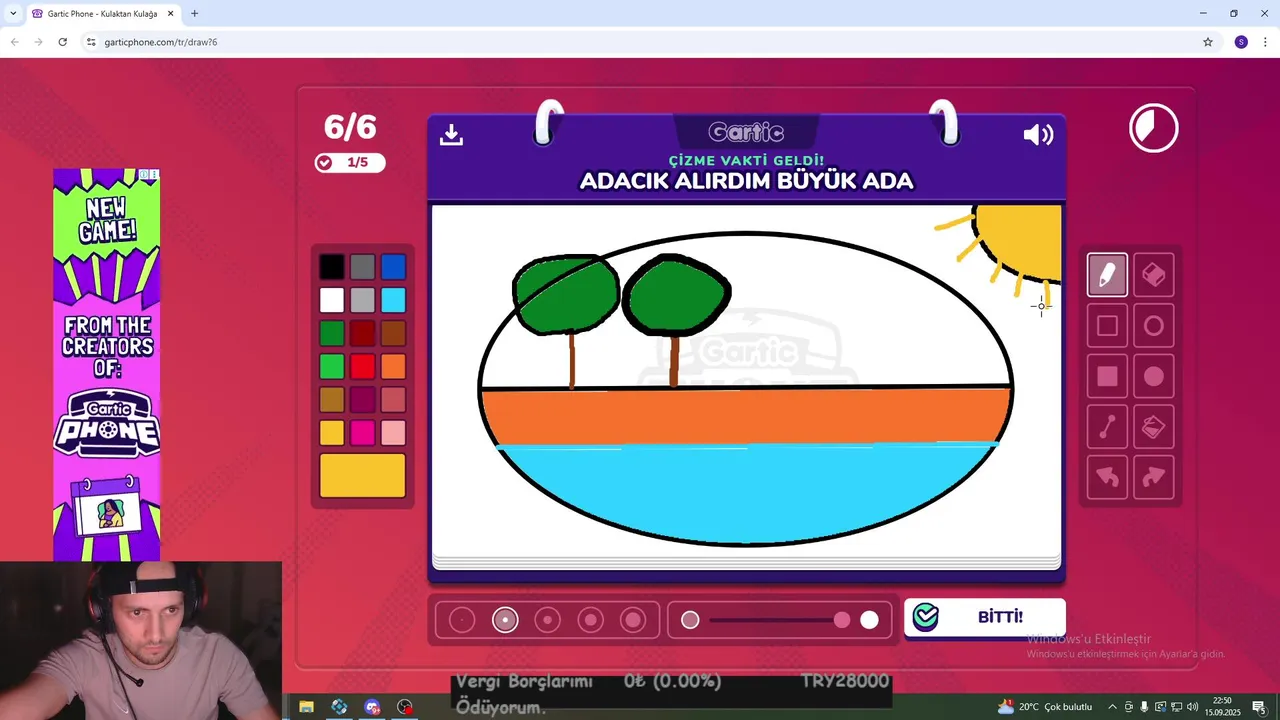Show hidden system tray icons
Image resolution: width=1280 pixels, height=720 pixels.
click(1112, 707)
